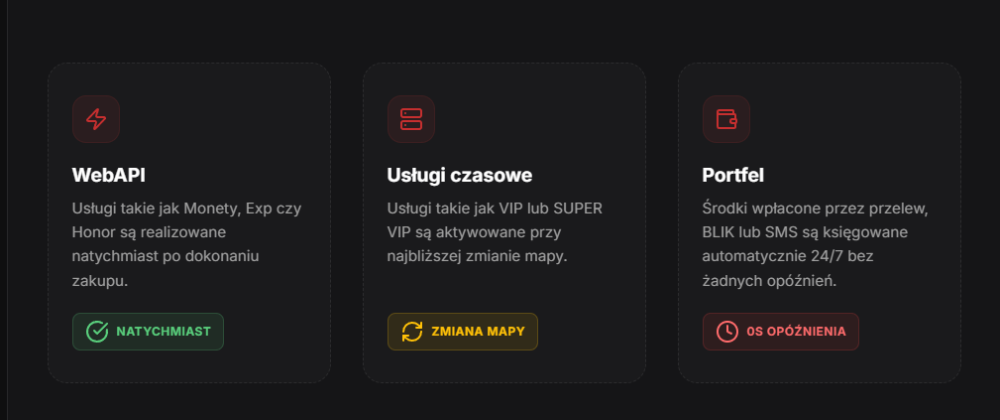Screen dimensions: 1000x420
Task: Click the red clock icon
Action: 727,331
